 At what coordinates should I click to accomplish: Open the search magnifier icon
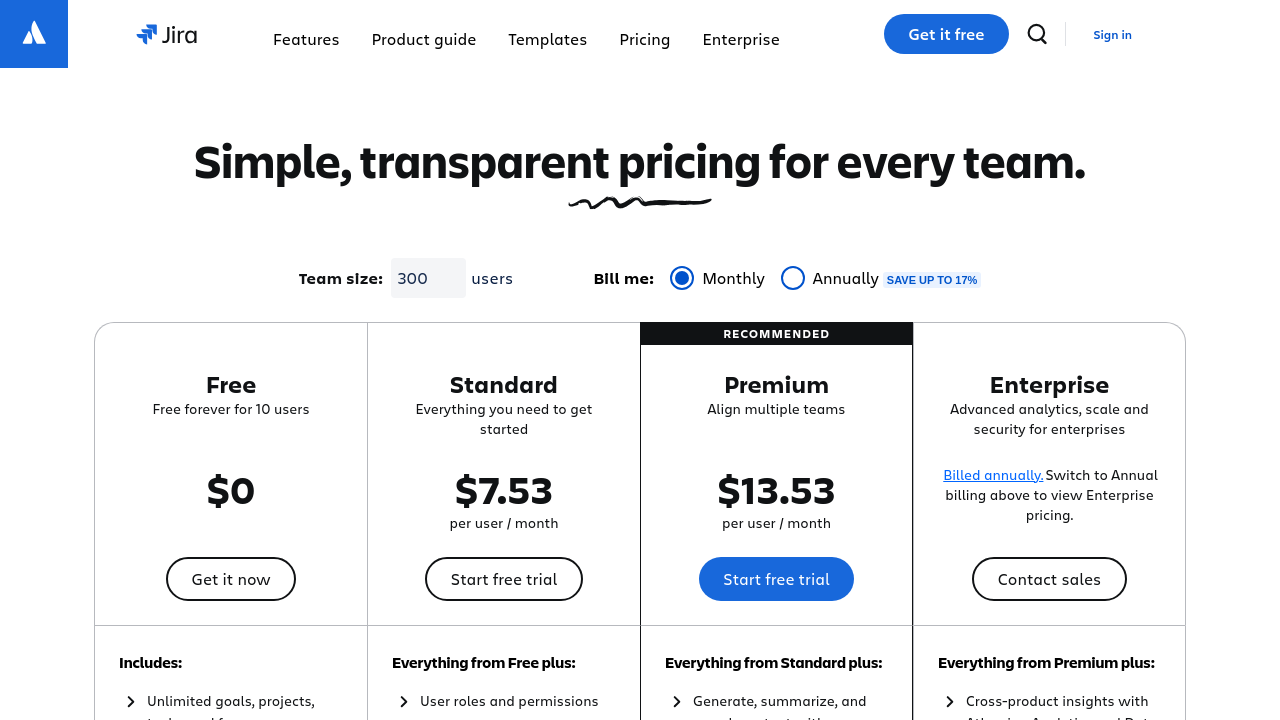pos(1037,35)
